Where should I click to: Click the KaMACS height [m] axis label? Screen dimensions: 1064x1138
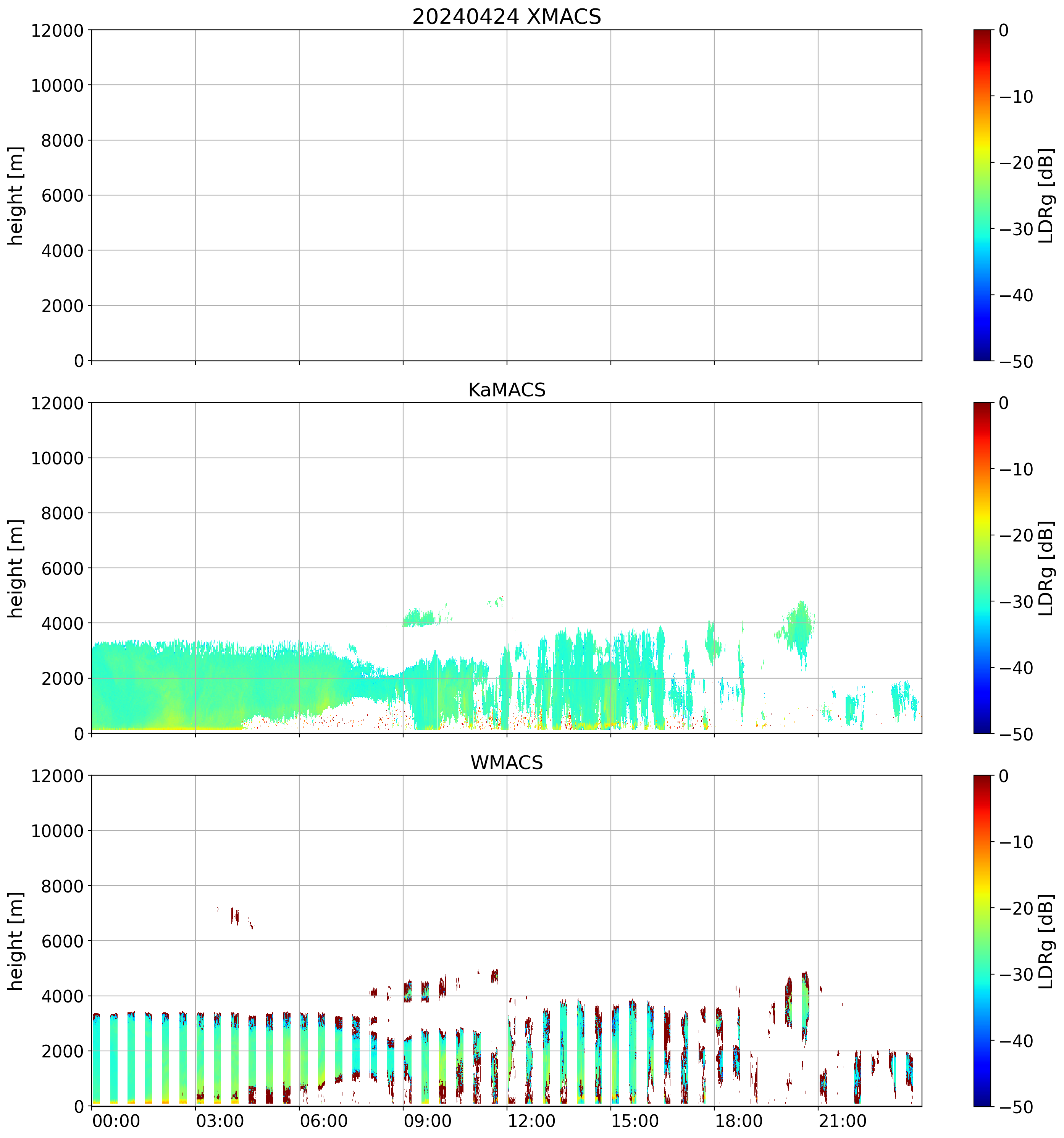(x=16, y=568)
